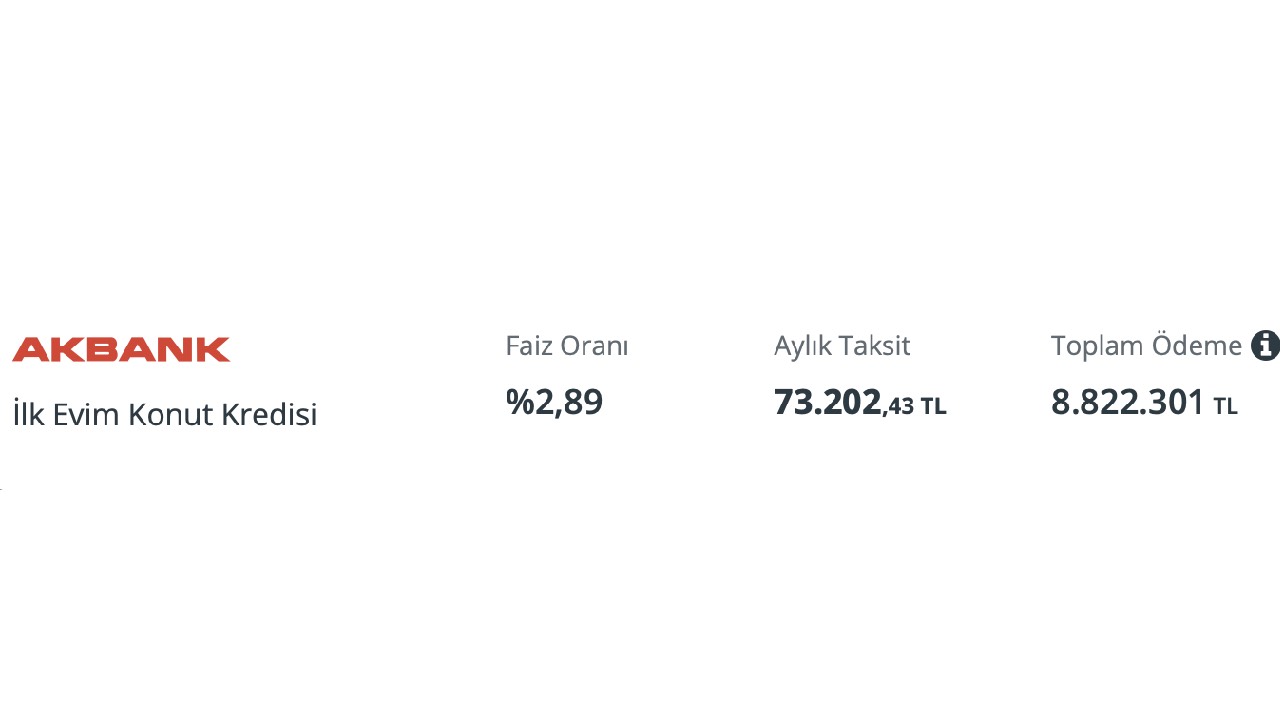Click the 73.202 monthly installment amount
This screenshot has height=720, width=1280.
[x=828, y=402]
